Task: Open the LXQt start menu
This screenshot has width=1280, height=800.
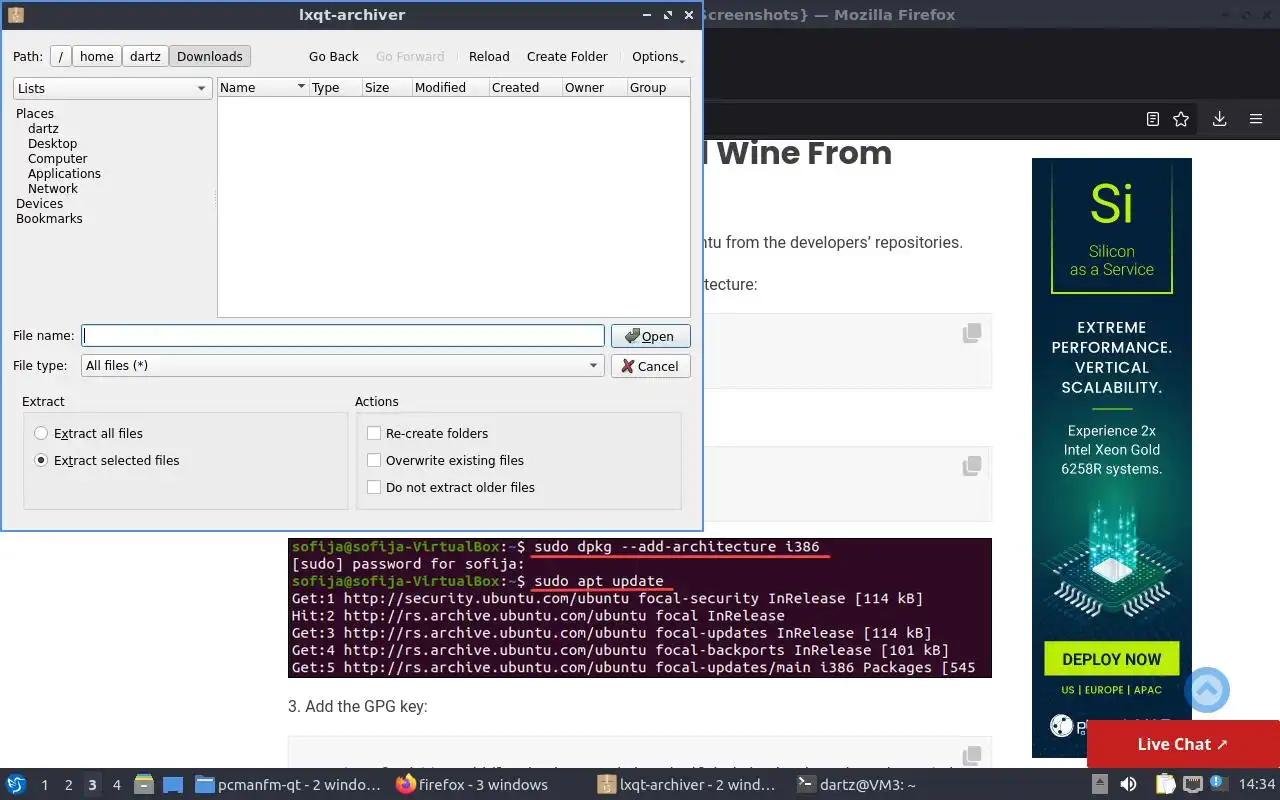Action: pos(16,784)
